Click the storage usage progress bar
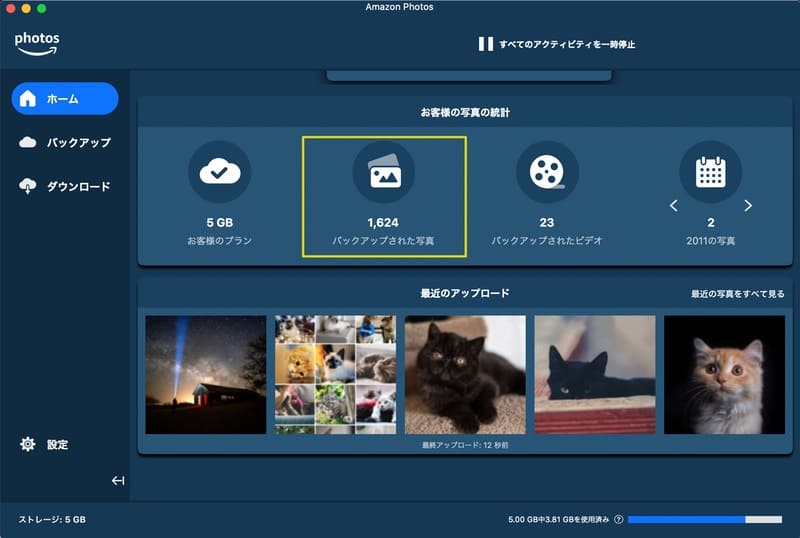Screen dimensions: 800x538 point(704,520)
